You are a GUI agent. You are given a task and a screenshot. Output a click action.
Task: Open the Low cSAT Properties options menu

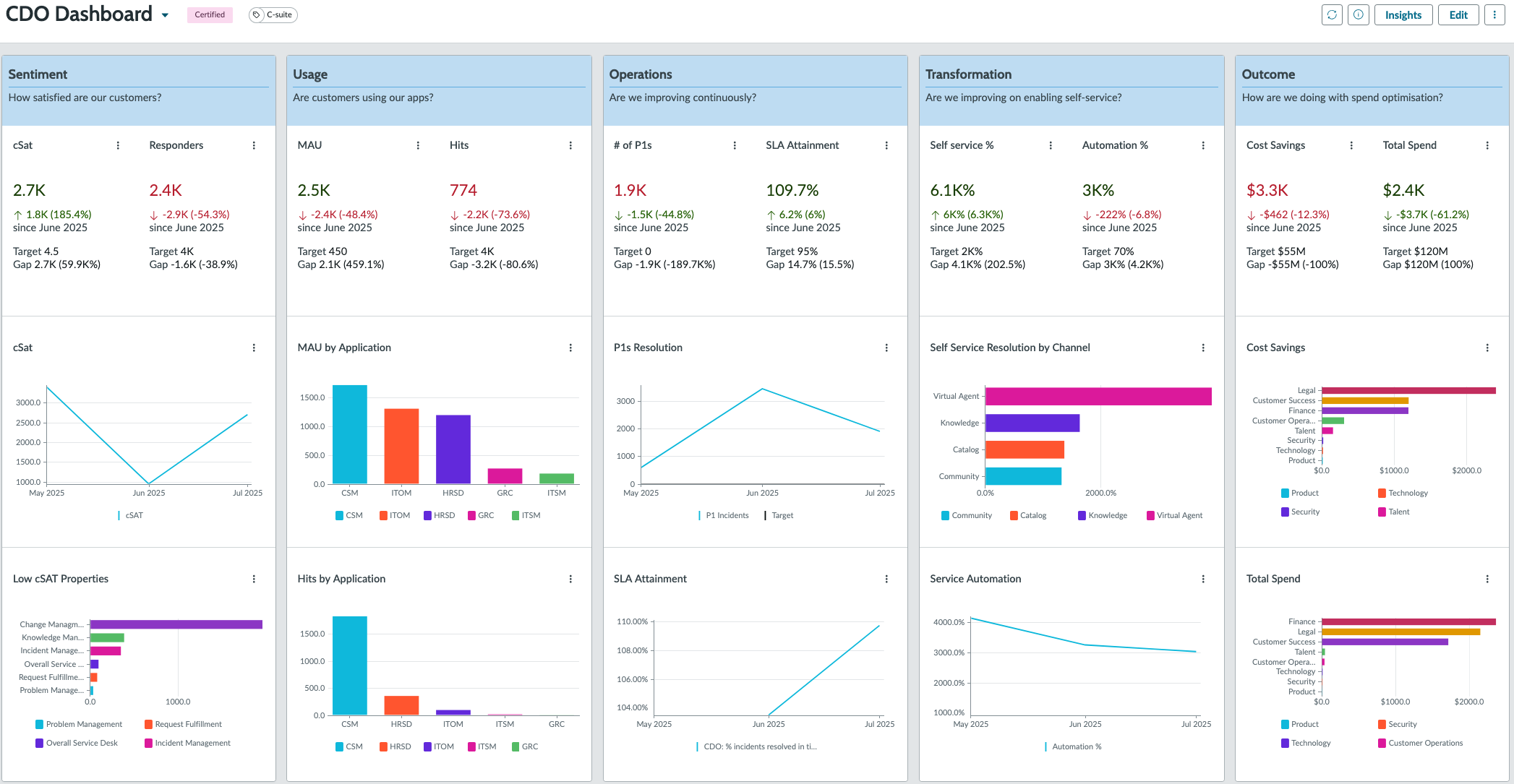pos(254,579)
